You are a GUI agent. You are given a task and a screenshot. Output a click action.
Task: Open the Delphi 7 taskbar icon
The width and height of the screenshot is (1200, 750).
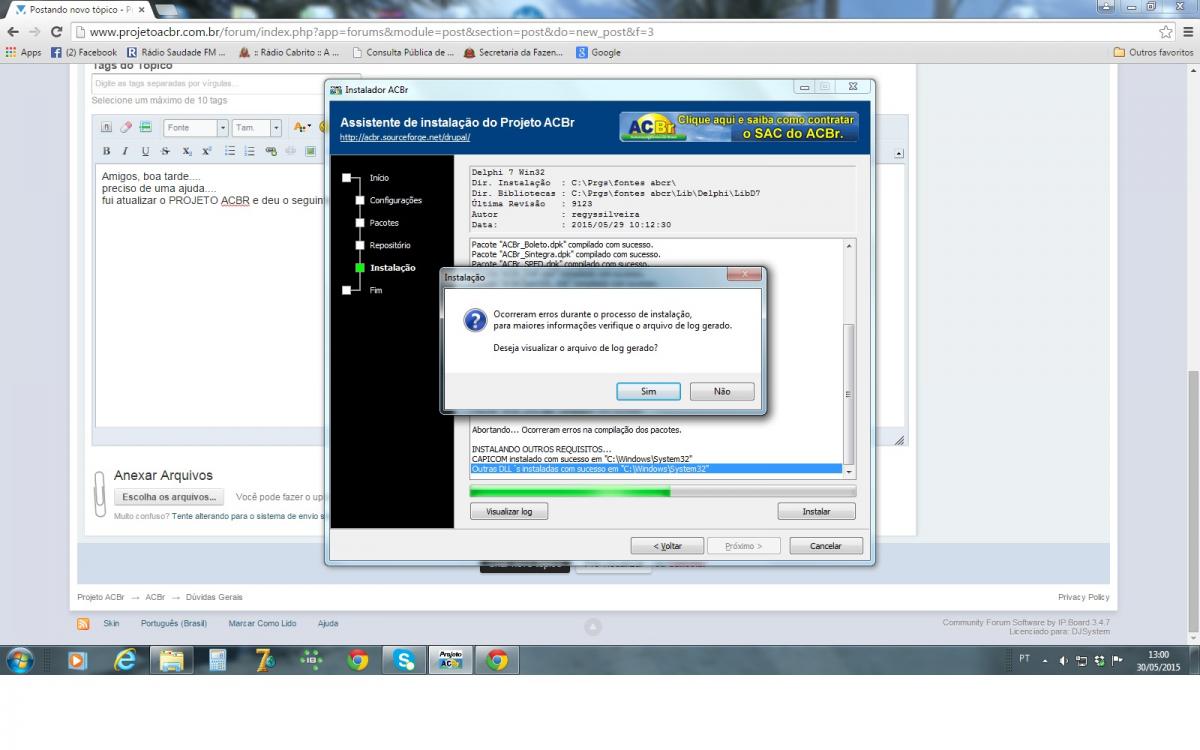point(265,660)
